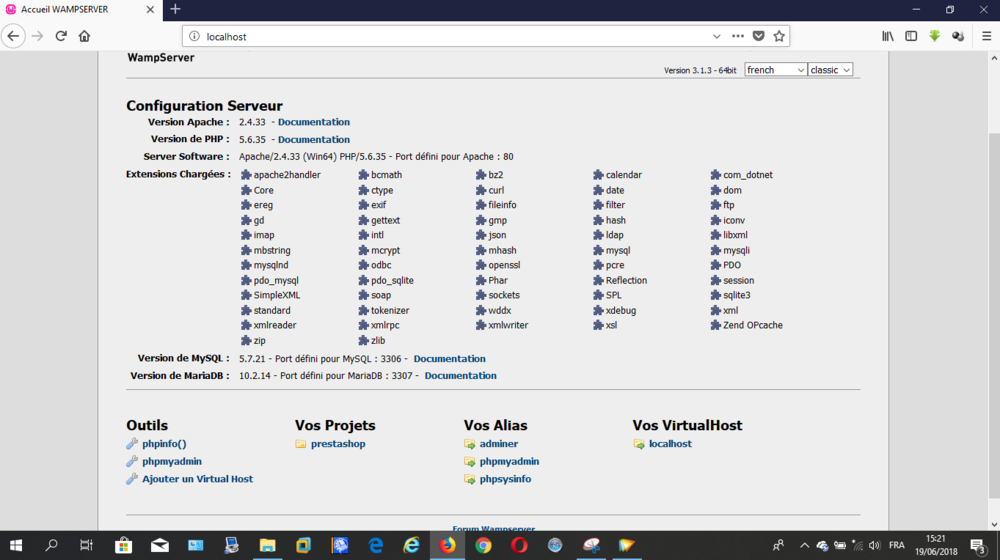The image size is (1000, 560).
Task: Click Ajouter un Virtual Host link
Action: (198, 479)
